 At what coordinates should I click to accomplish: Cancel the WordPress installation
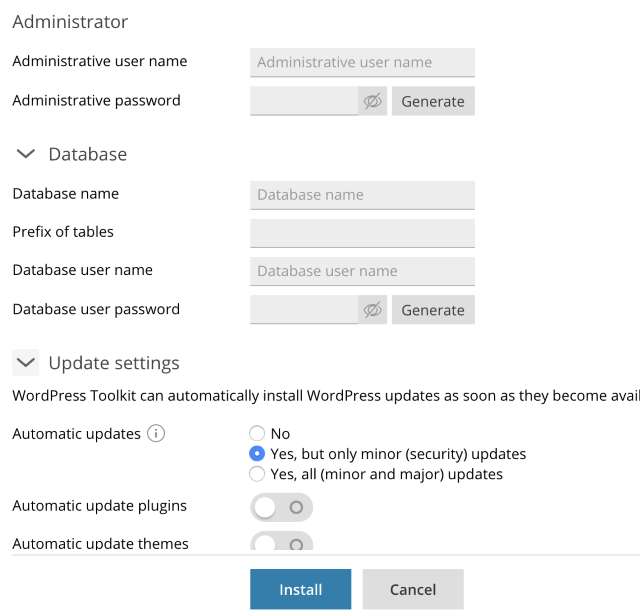(x=413, y=590)
